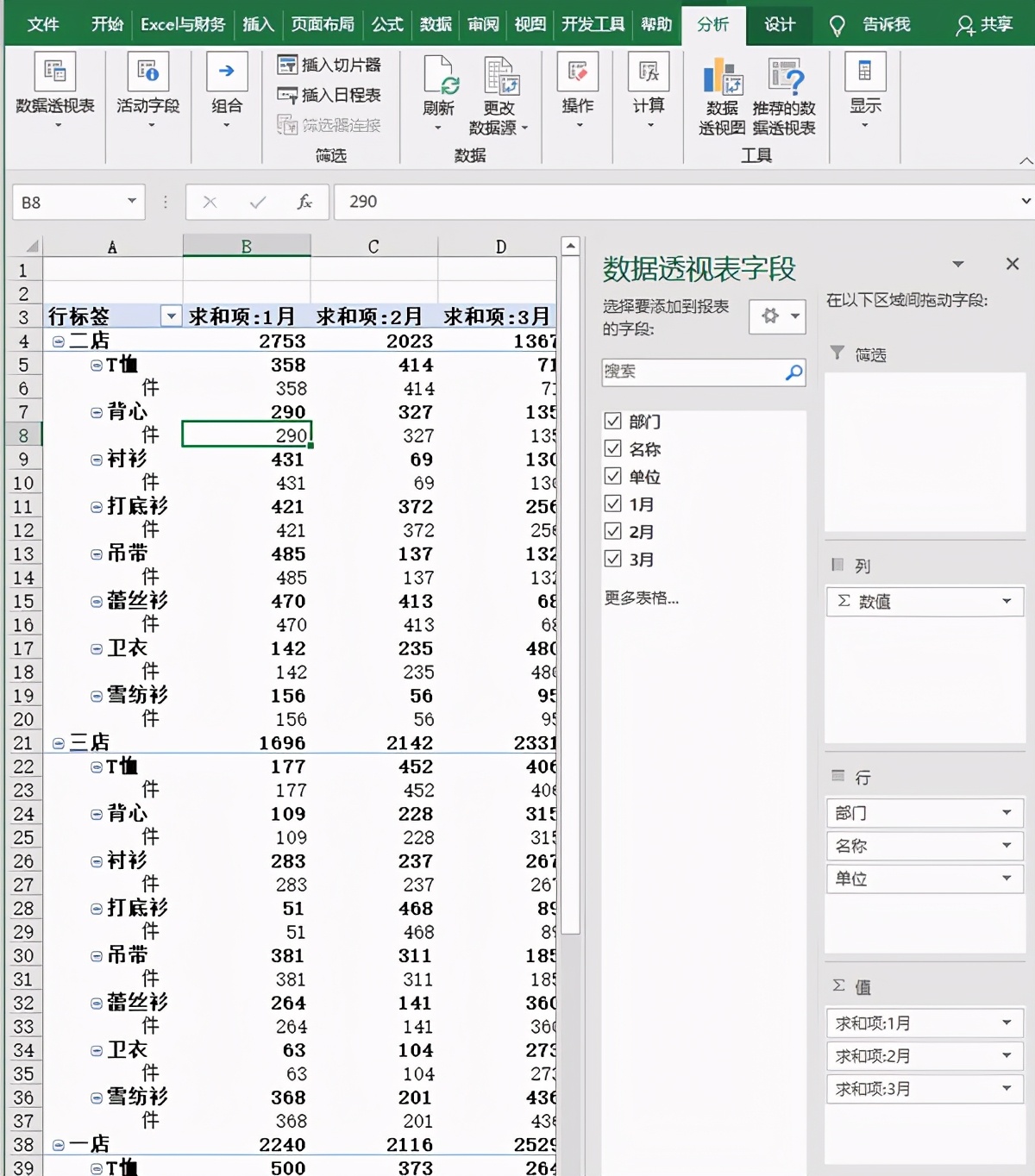Uncheck the 3月 field checkbox
The width and height of the screenshot is (1035, 1176).
click(613, 559)
